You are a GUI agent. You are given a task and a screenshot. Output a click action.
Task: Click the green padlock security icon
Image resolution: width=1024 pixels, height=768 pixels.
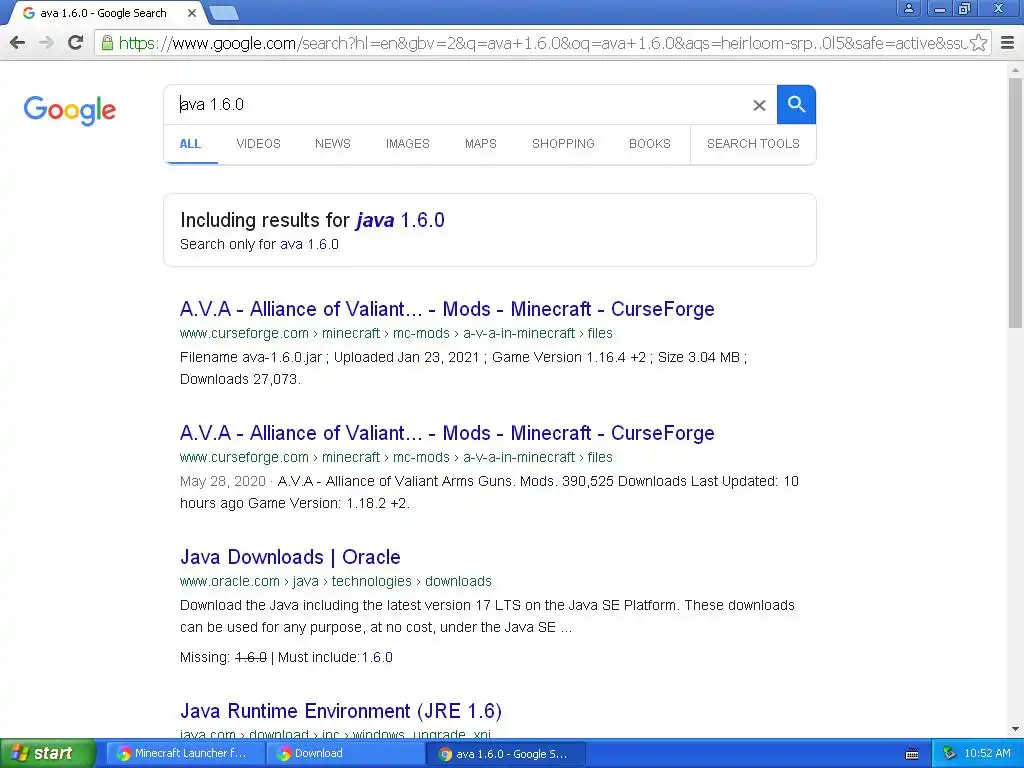107,43
